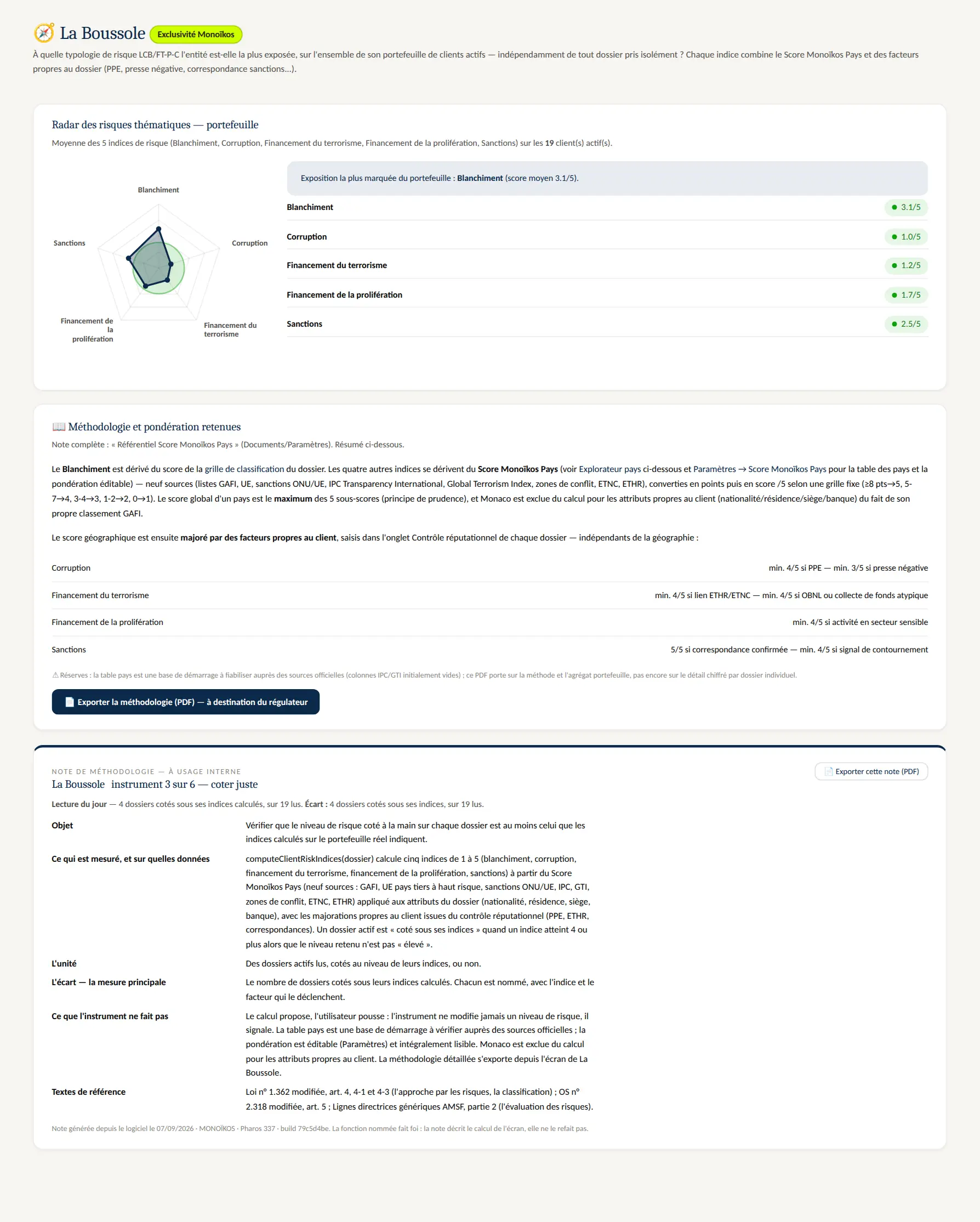Click the 'instrument 3 sur 6 — coter juste' heading
The width and height of the screenshot is (980, 1222).
pyautogui.click(x=184, y=785)
